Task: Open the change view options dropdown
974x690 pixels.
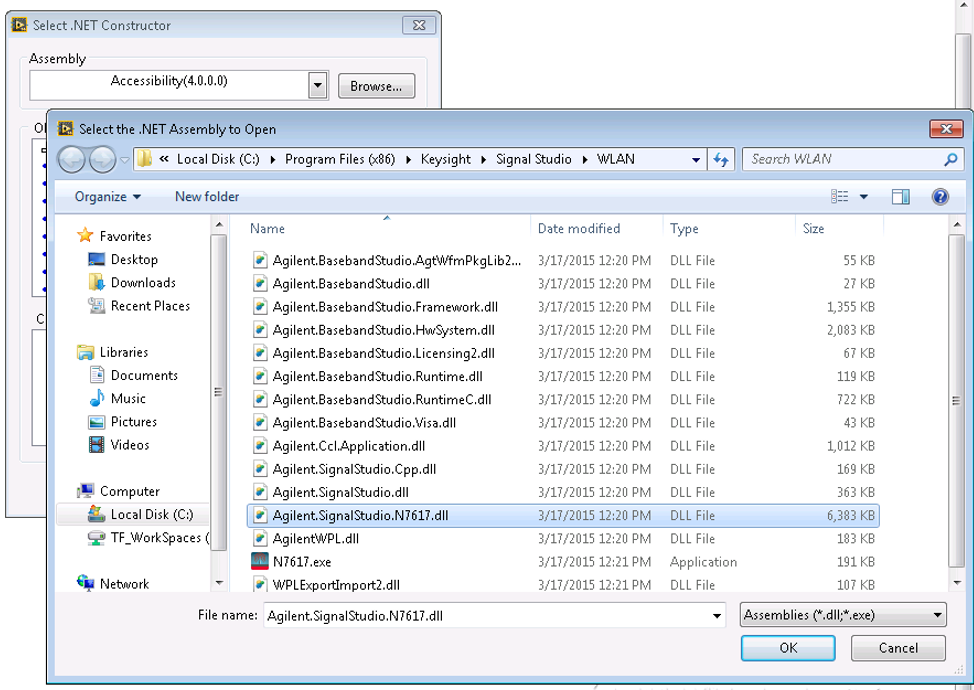Action: point(864,197)
